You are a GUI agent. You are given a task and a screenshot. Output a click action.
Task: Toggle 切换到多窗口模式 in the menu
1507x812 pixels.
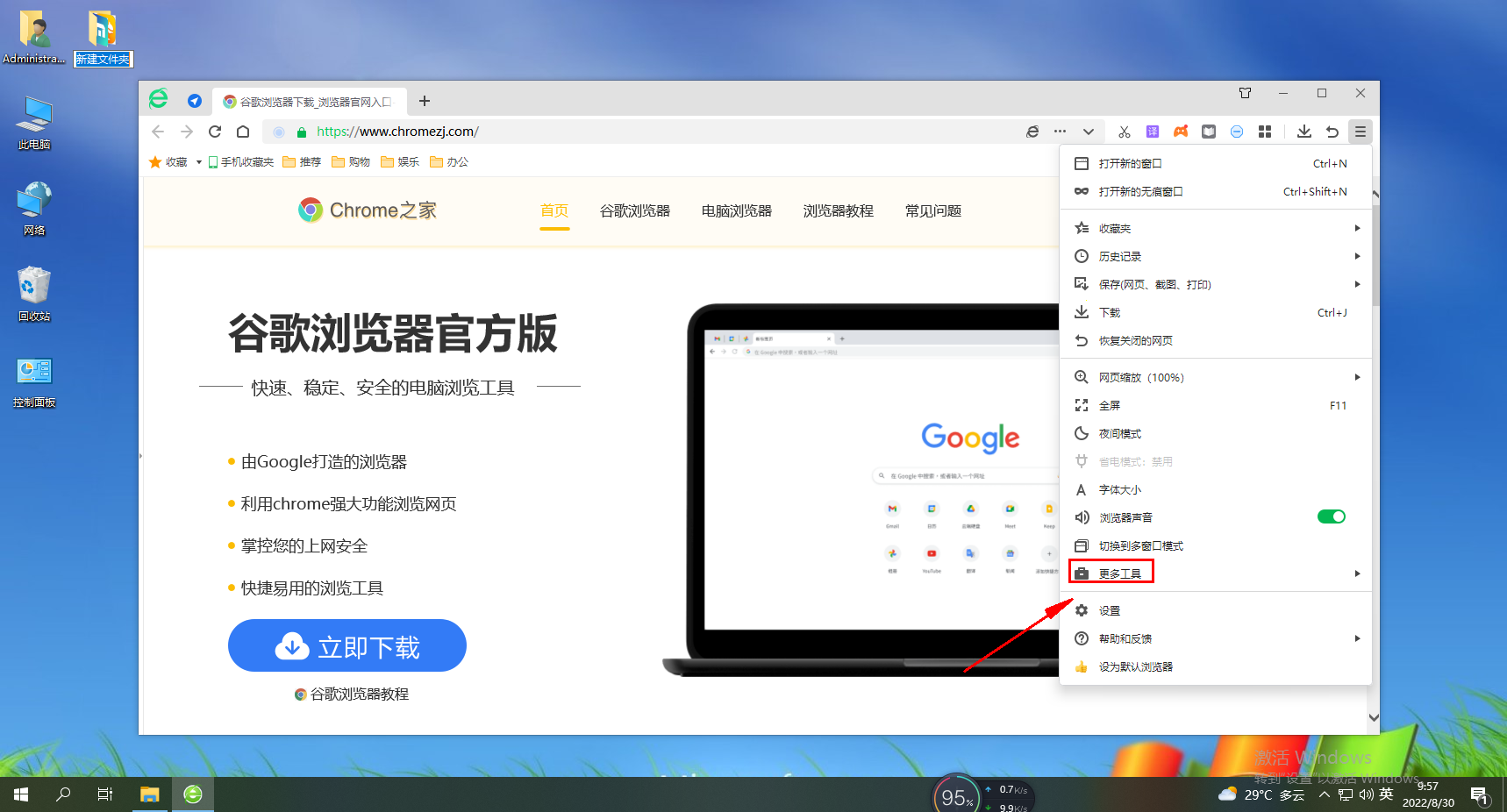pyautogui.click(x=1140, y=545)
